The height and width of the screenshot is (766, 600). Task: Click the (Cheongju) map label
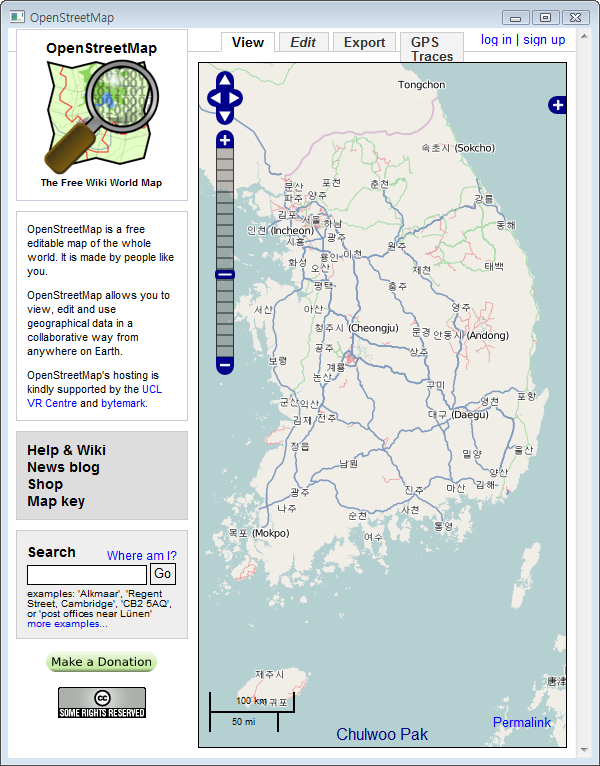[373, 328]
